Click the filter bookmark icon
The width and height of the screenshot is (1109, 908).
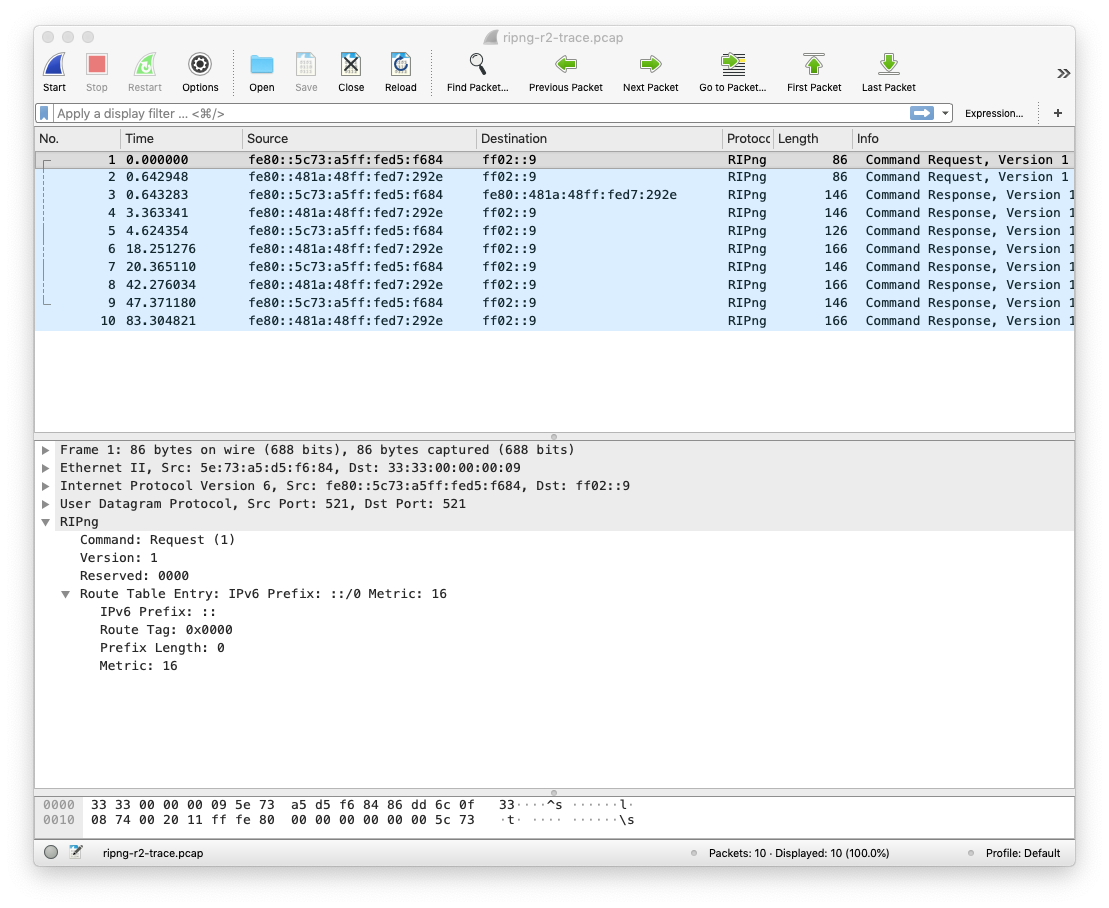45,113
